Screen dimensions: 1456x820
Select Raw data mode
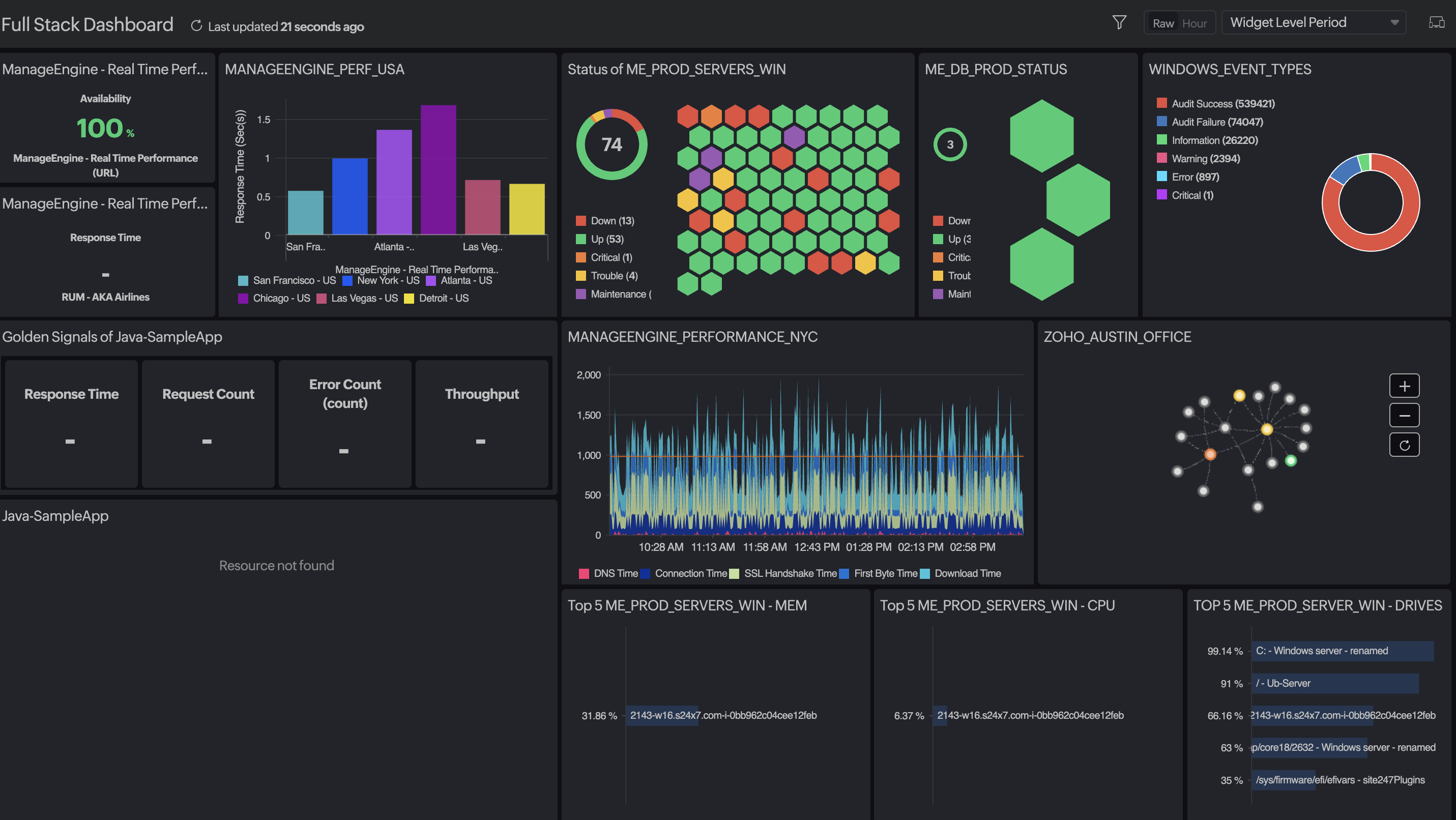pos(1164,22)
